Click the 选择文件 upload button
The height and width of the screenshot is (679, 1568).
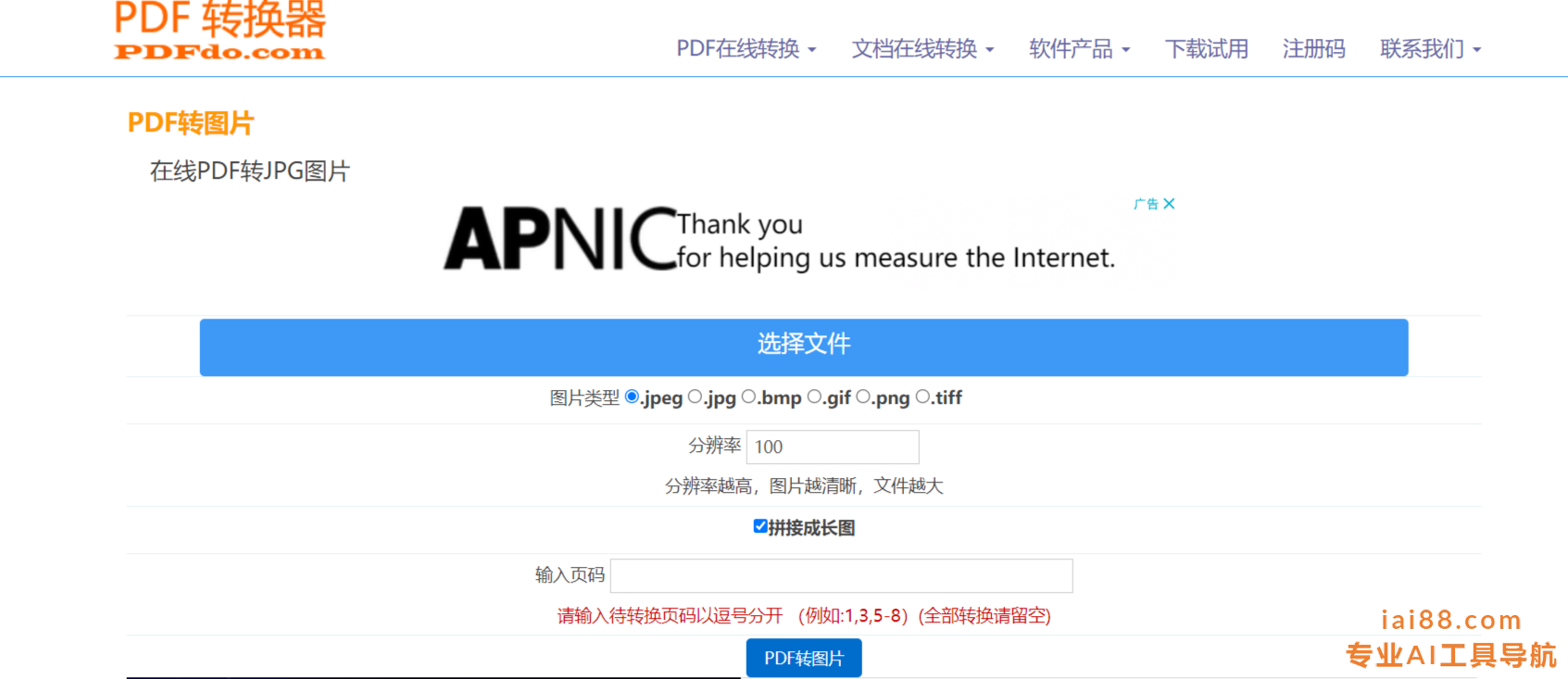coord(804,347)
